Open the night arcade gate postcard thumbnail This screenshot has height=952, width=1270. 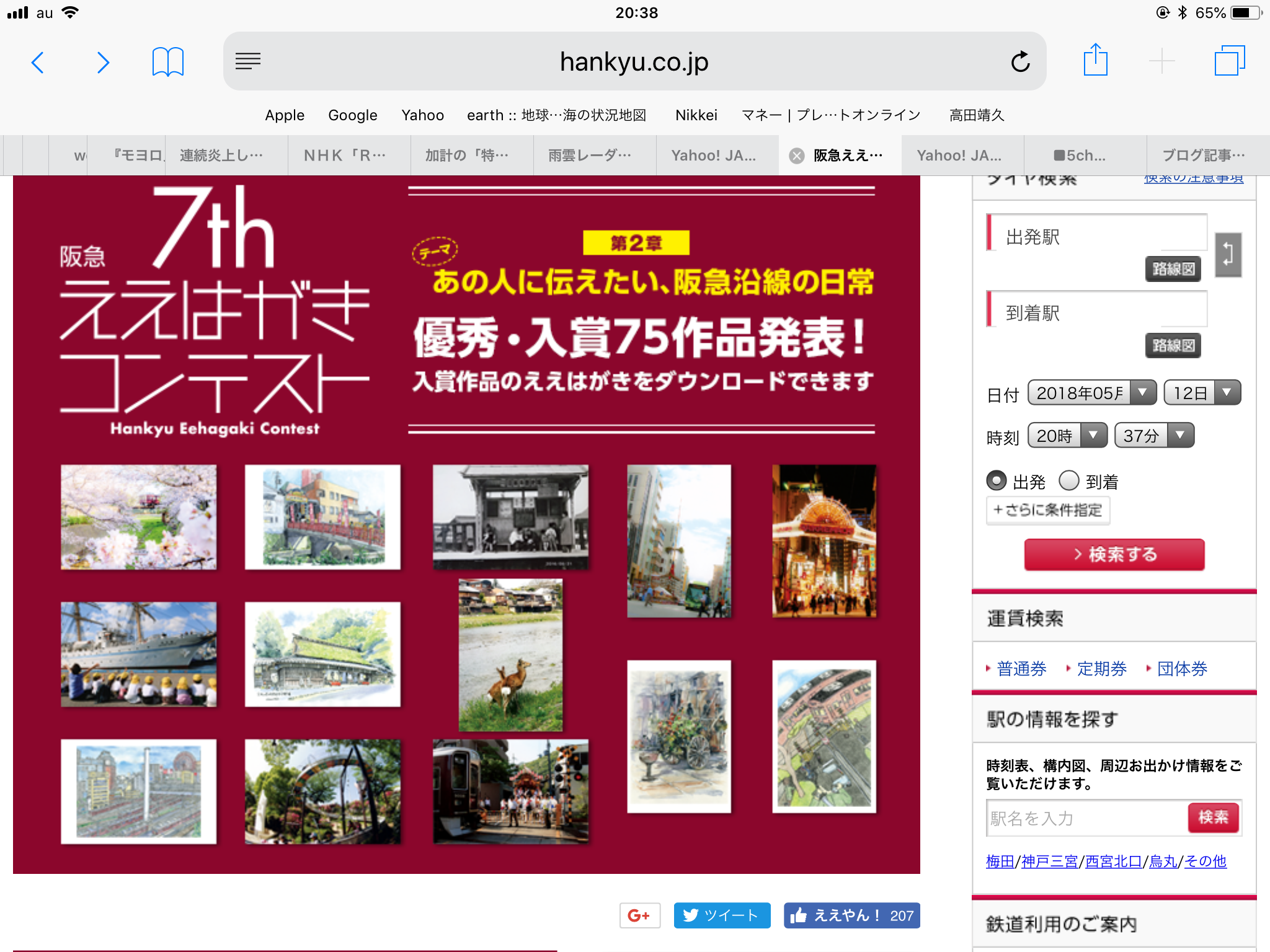click(x=824, y=541)
